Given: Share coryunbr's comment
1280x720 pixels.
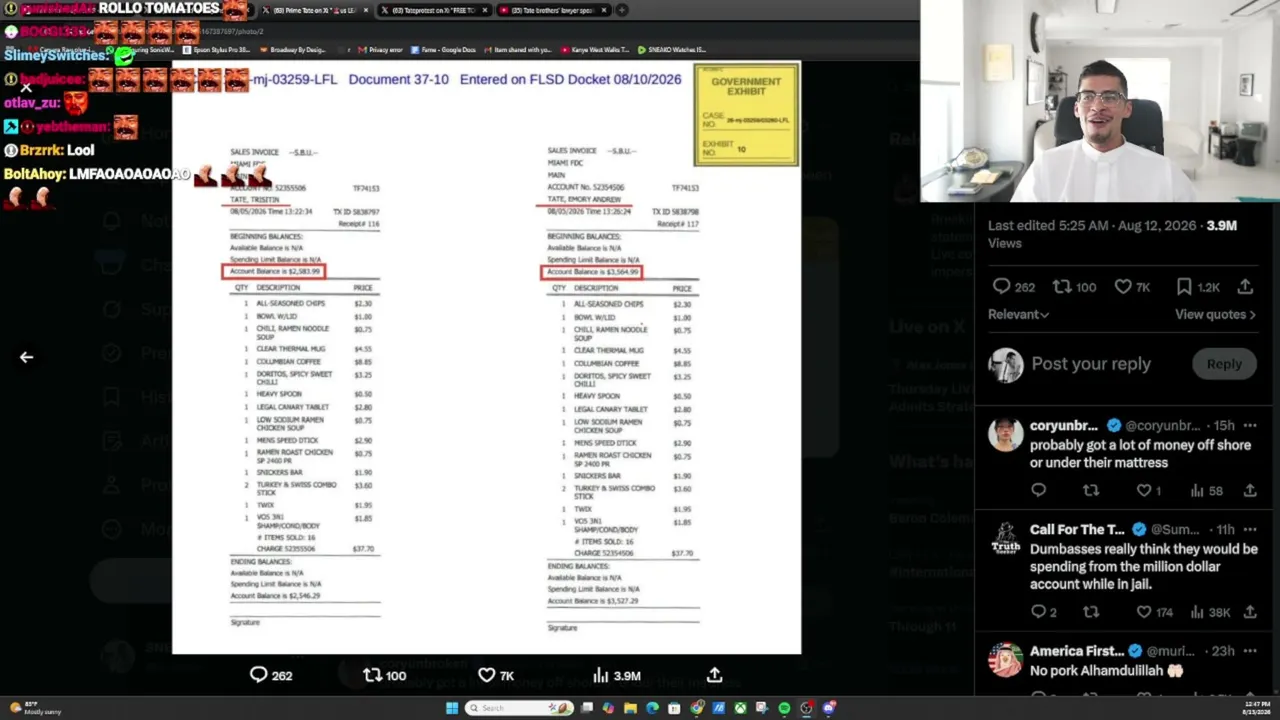Looking at the screenshot, I should click(1250, 490).
